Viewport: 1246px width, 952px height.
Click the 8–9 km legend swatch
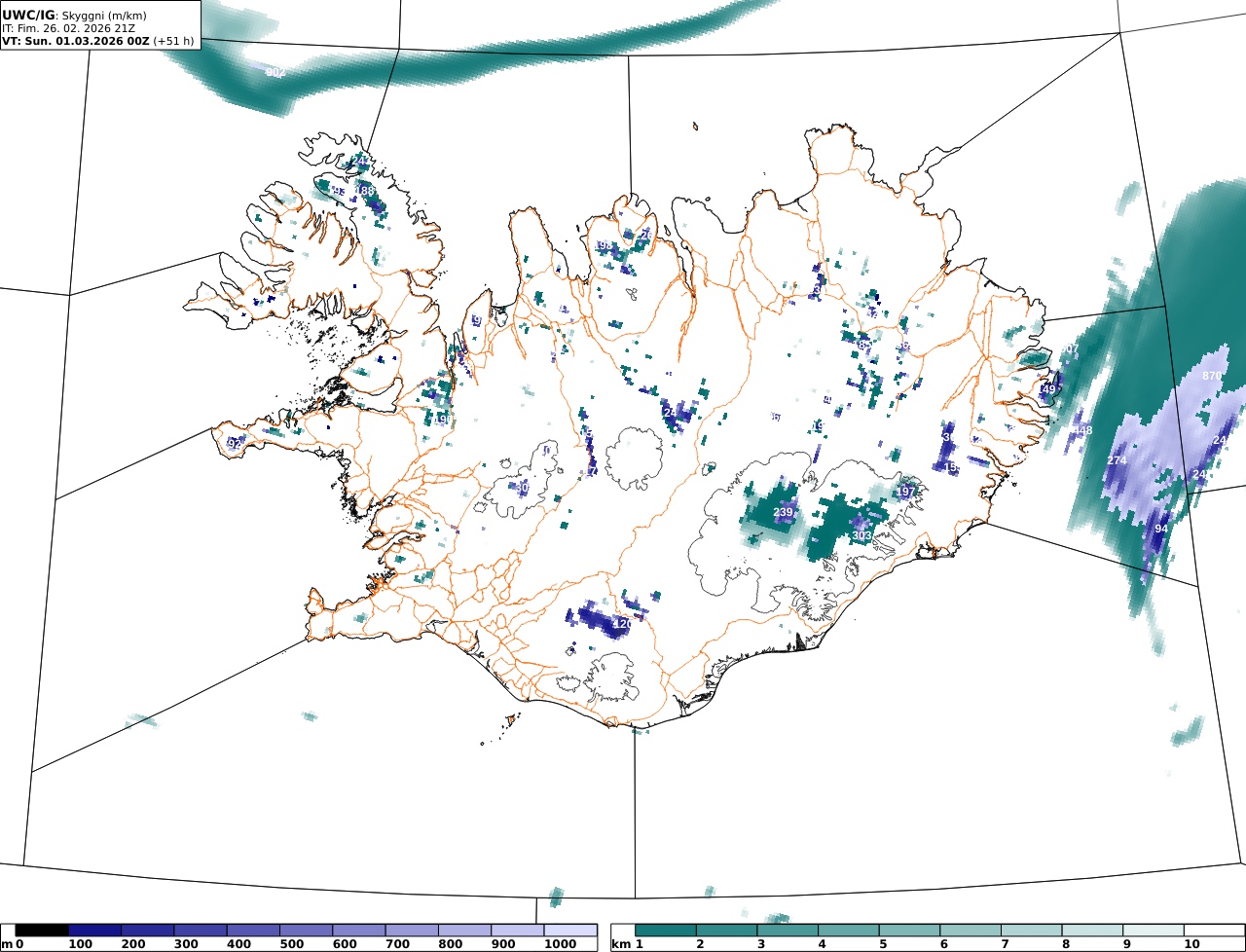pos(1092,931)
